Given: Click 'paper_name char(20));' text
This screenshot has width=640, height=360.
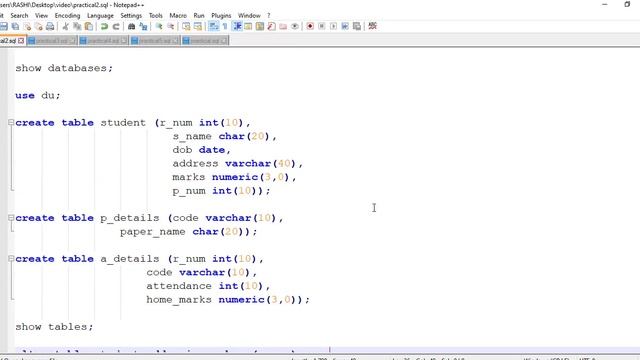Looking at the screenshot, I should [x=189, y=232].
